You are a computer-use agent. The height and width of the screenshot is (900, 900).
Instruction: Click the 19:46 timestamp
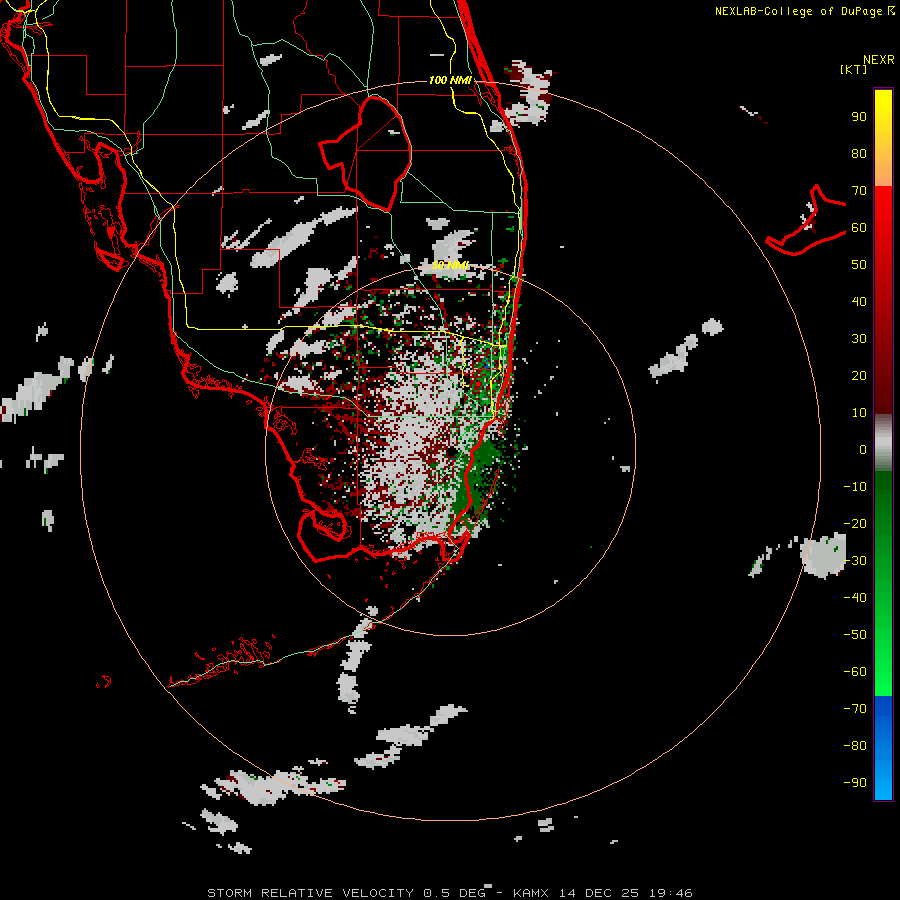pos(670,893)
